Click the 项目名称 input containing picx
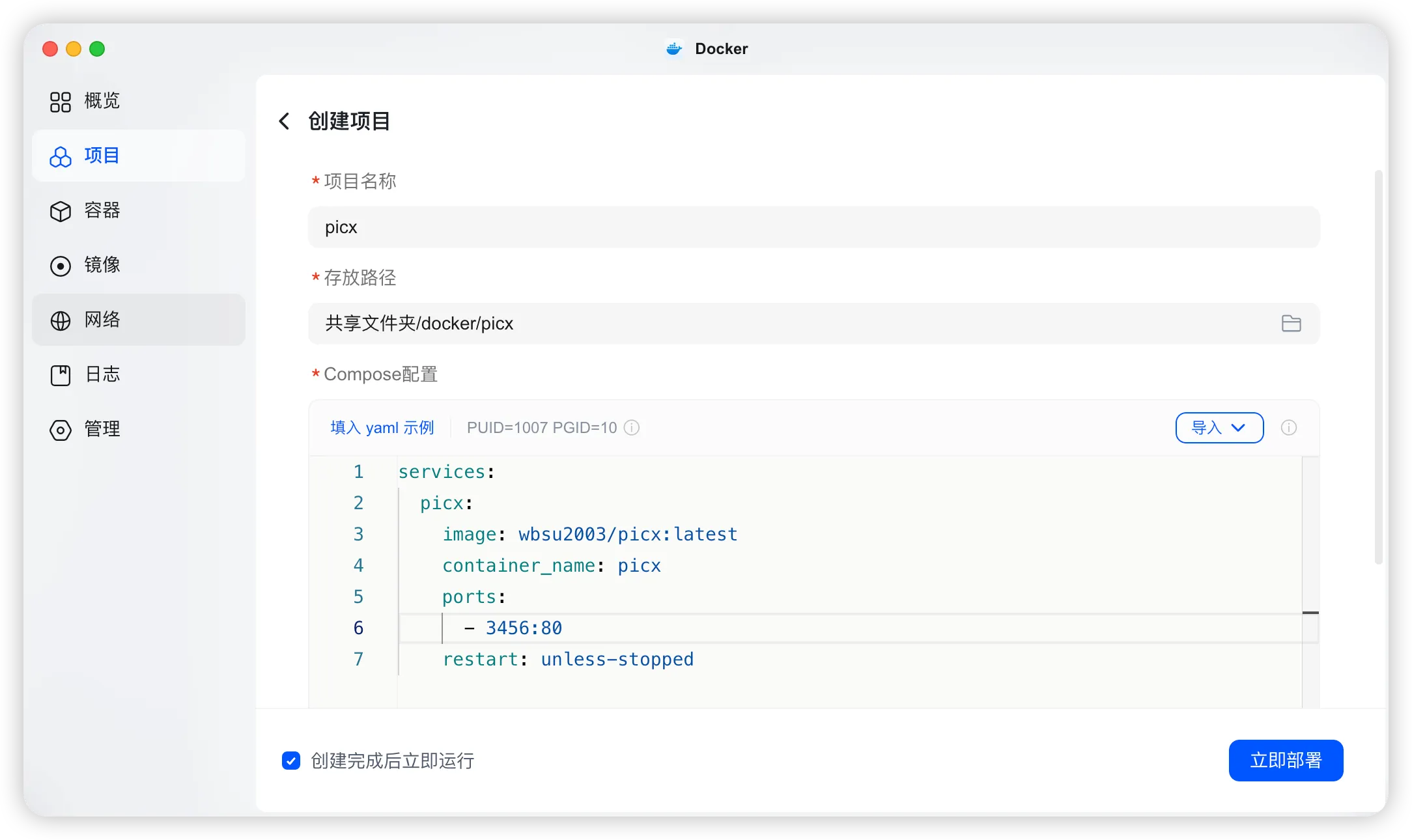The width and height of the screenshot is (1412, 840). [814, 227]
